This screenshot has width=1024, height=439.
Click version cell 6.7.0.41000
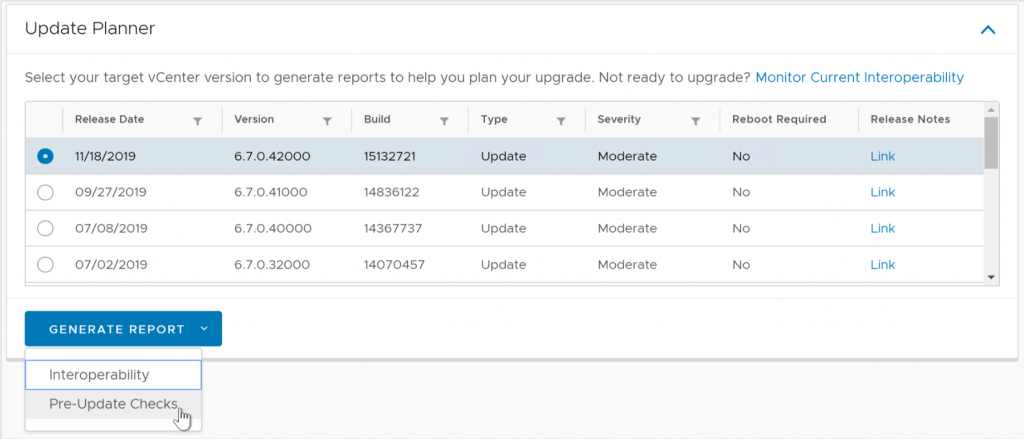(x=271, y=192)
